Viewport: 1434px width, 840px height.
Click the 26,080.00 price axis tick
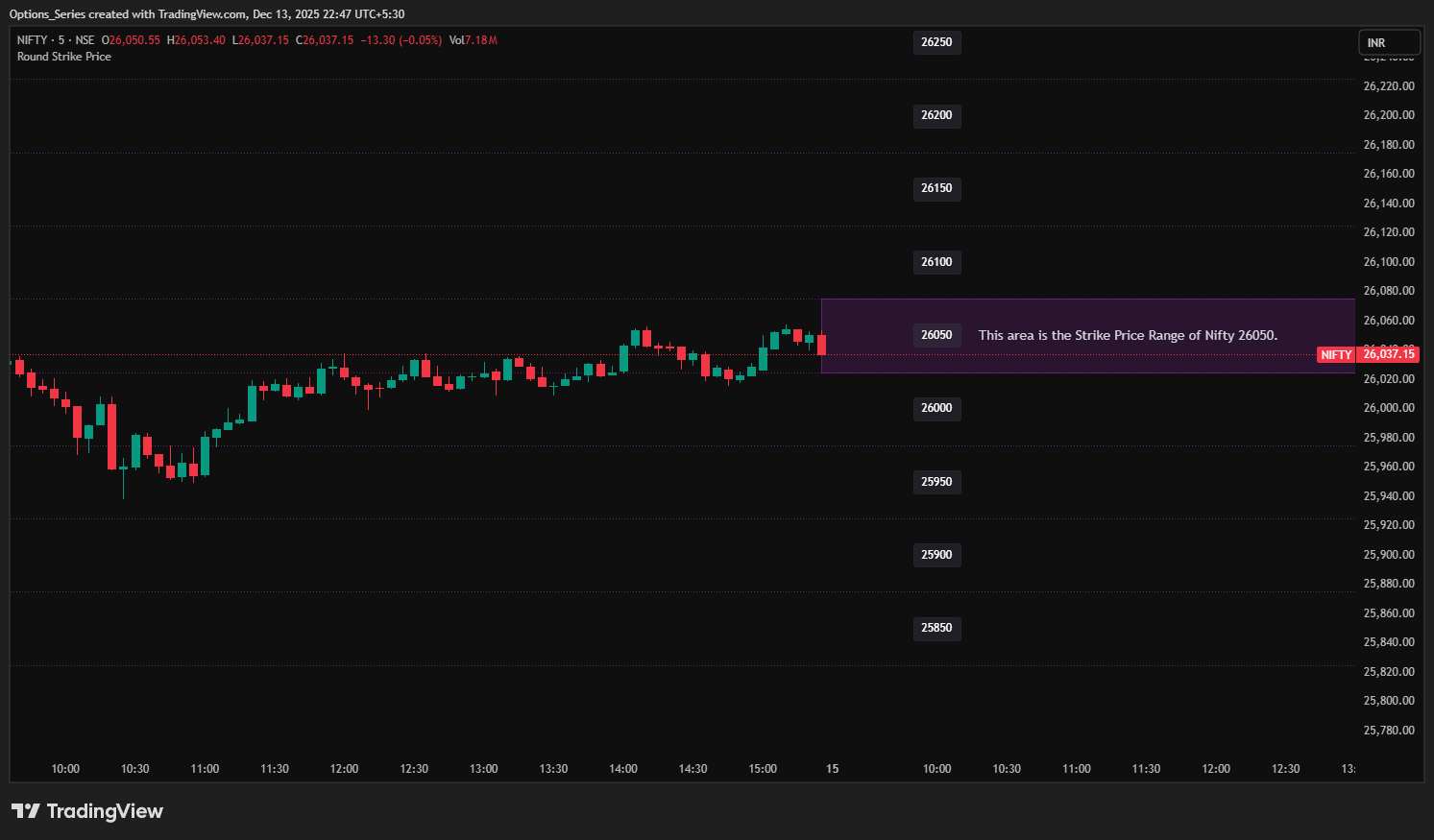[x=1389, y=291]
